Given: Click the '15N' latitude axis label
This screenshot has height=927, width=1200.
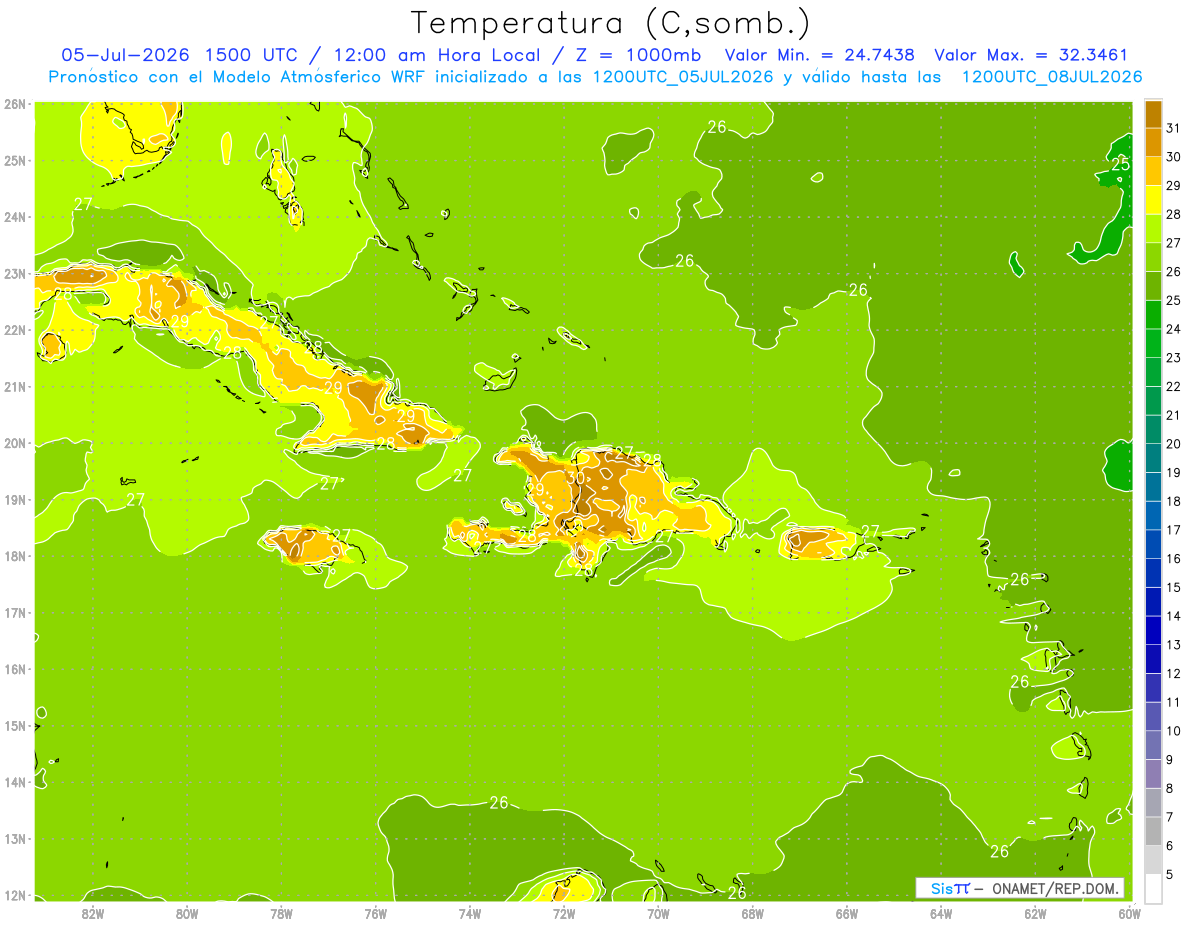Looking at the screenshot, I should click(x=15, y=726).
